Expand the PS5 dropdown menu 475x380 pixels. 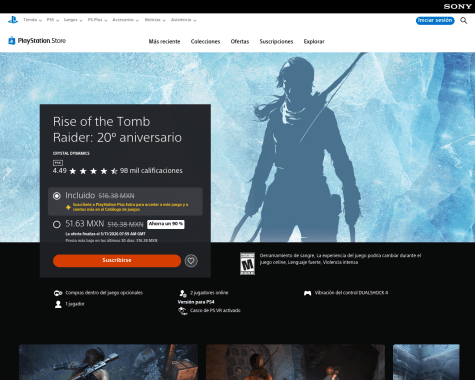[x=53, y=20]
